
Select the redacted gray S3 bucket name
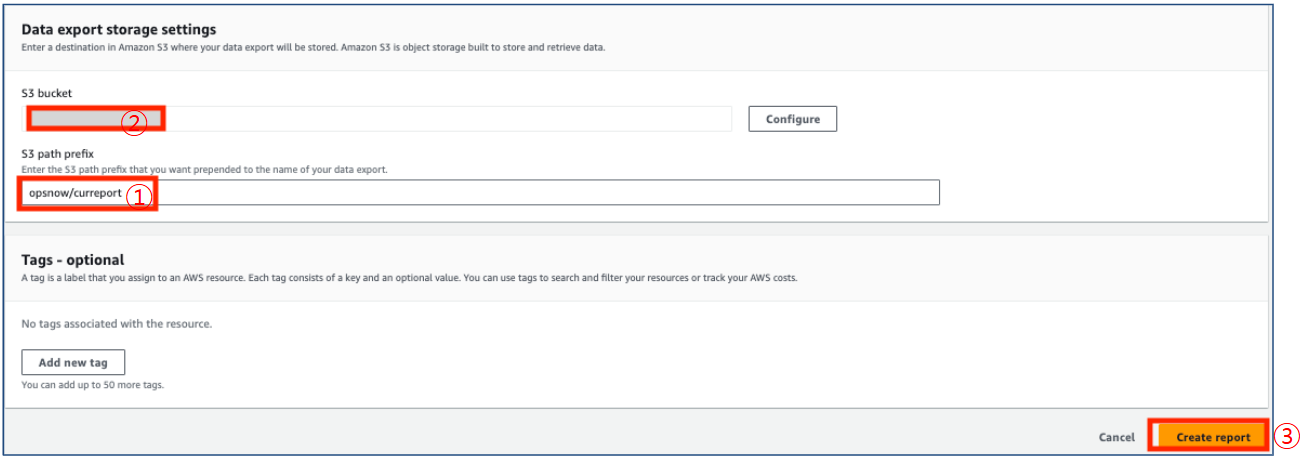pyautogui.click(x=75, y=119)
